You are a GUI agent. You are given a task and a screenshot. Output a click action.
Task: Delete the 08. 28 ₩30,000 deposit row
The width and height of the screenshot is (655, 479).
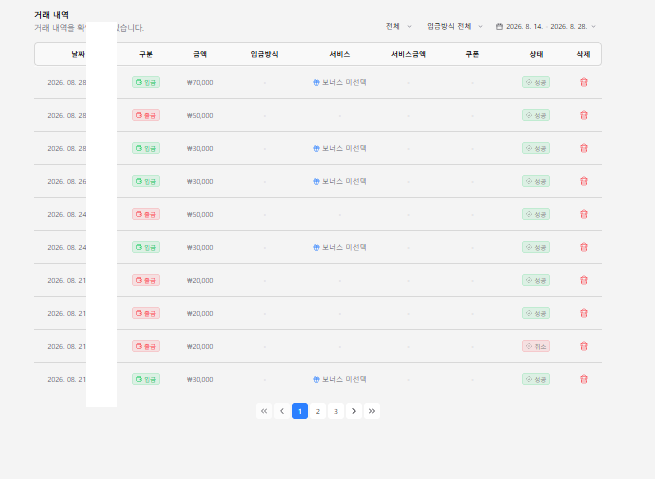tap(584, 148)
